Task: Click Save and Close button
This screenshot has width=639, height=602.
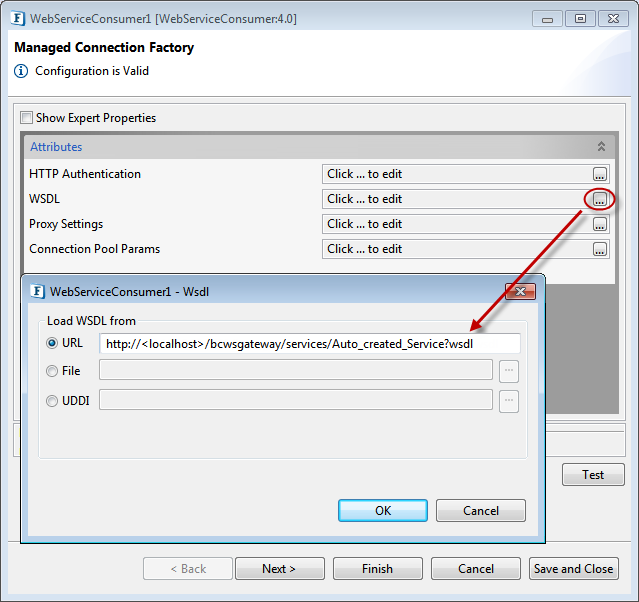Action: tap(573, 568)
